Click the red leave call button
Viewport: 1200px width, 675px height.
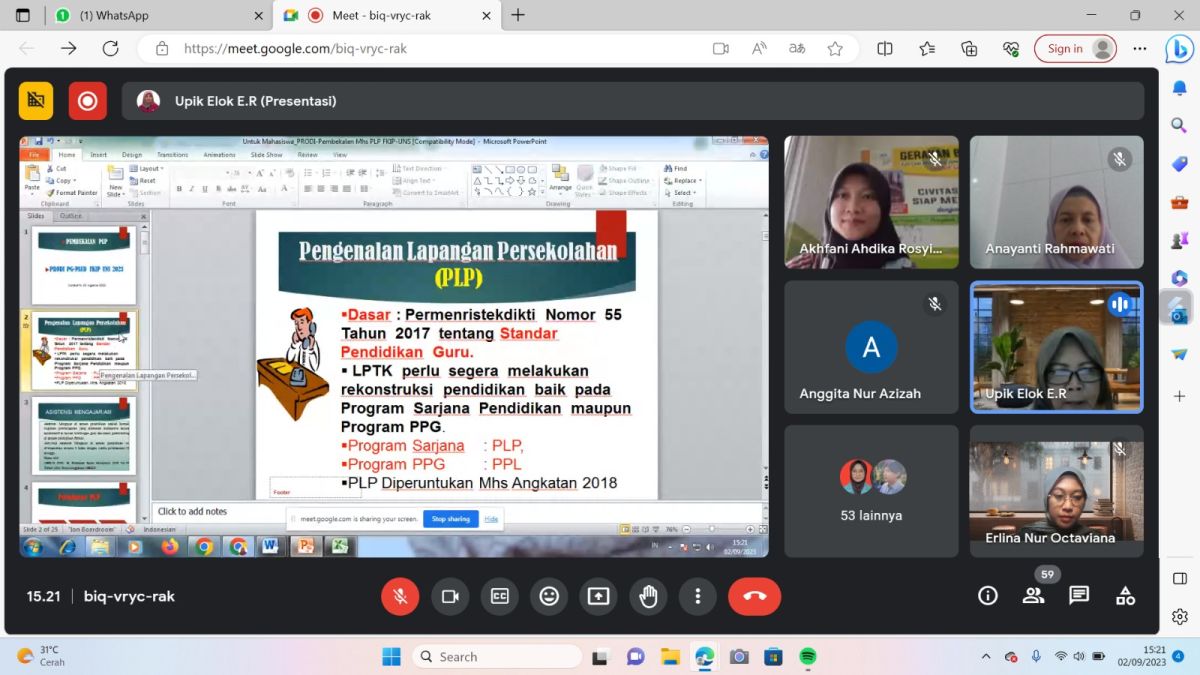tap(754, 596)
